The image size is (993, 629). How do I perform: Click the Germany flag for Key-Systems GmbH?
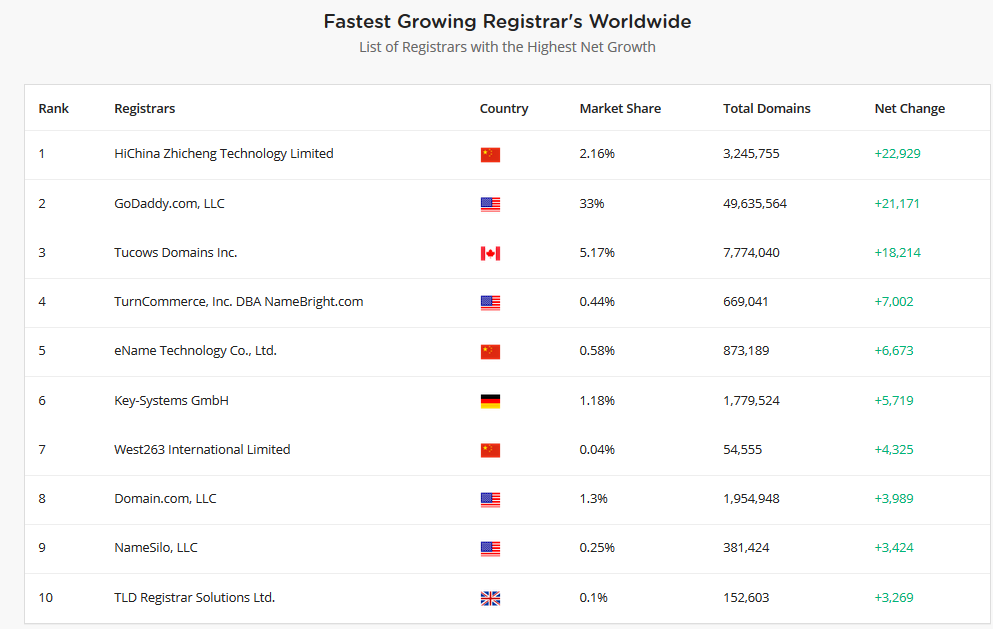pos(490,401)
